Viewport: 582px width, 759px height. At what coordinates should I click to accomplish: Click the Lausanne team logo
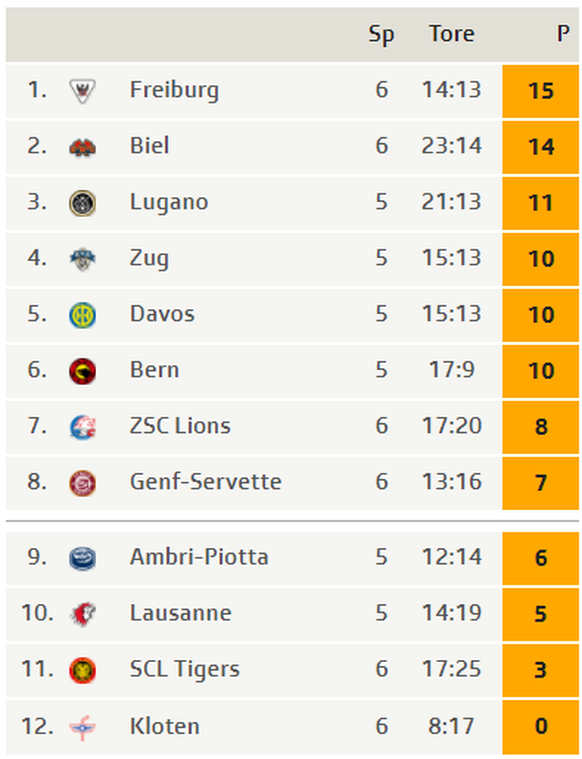[x=82, y=614]
